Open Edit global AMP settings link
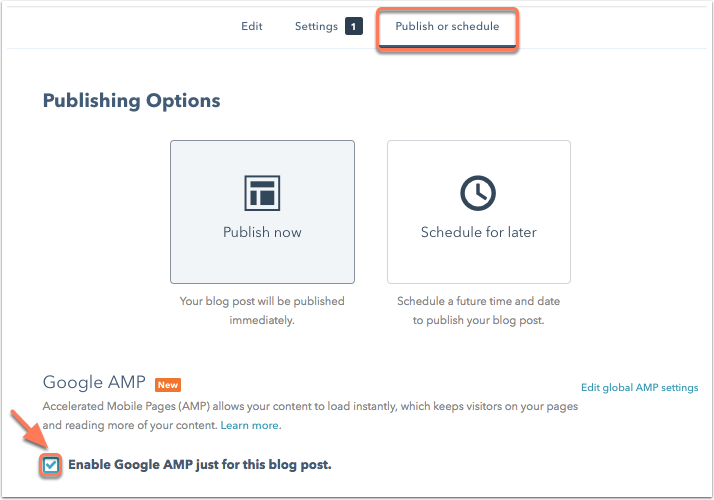This screenshot has width=714, height=500. click(639, 388)
